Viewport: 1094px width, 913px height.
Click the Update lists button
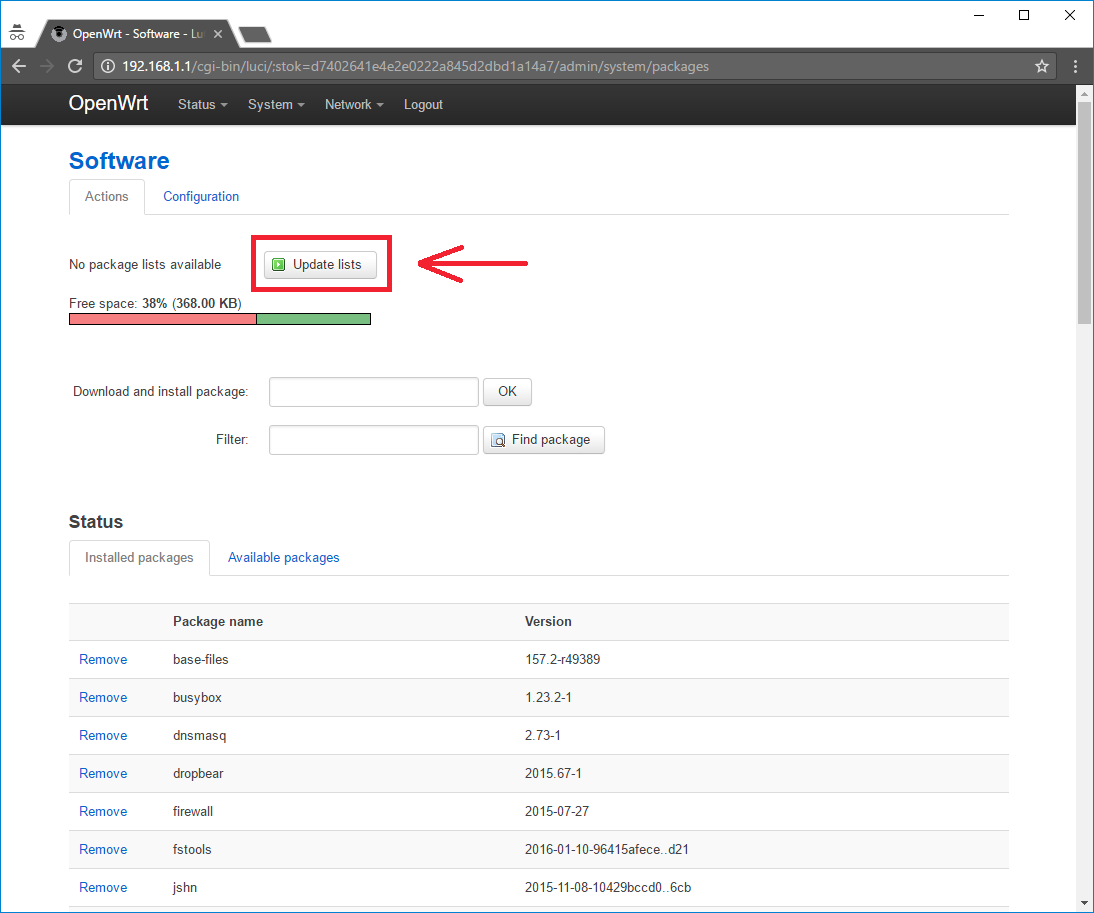(x=320, y=264)
